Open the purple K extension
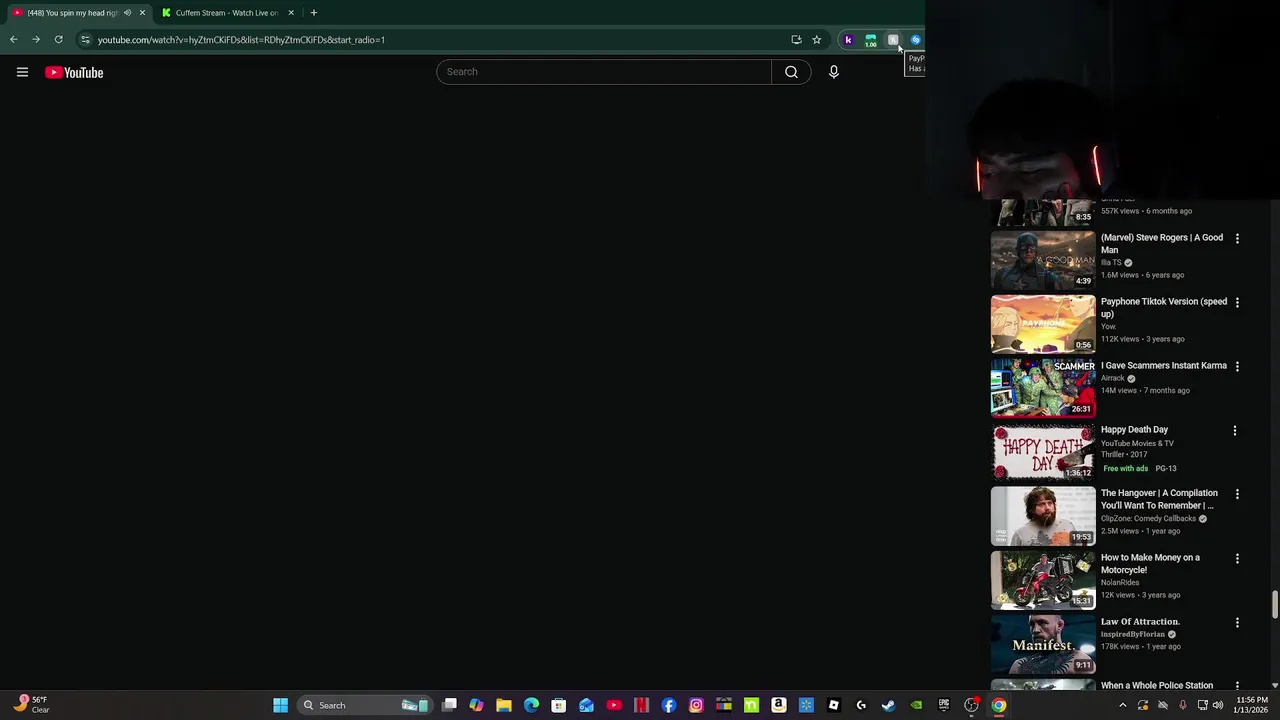 click(x=848, y=40)
